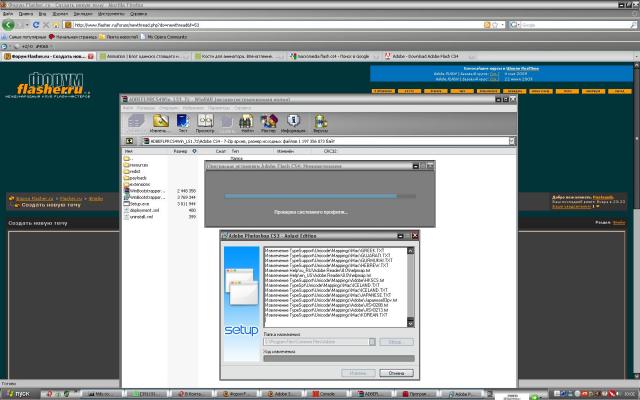Viewport: 640px width, 400px height.
Task: Open the Правка menu in Firefox
Action: (x=26, y=14)
